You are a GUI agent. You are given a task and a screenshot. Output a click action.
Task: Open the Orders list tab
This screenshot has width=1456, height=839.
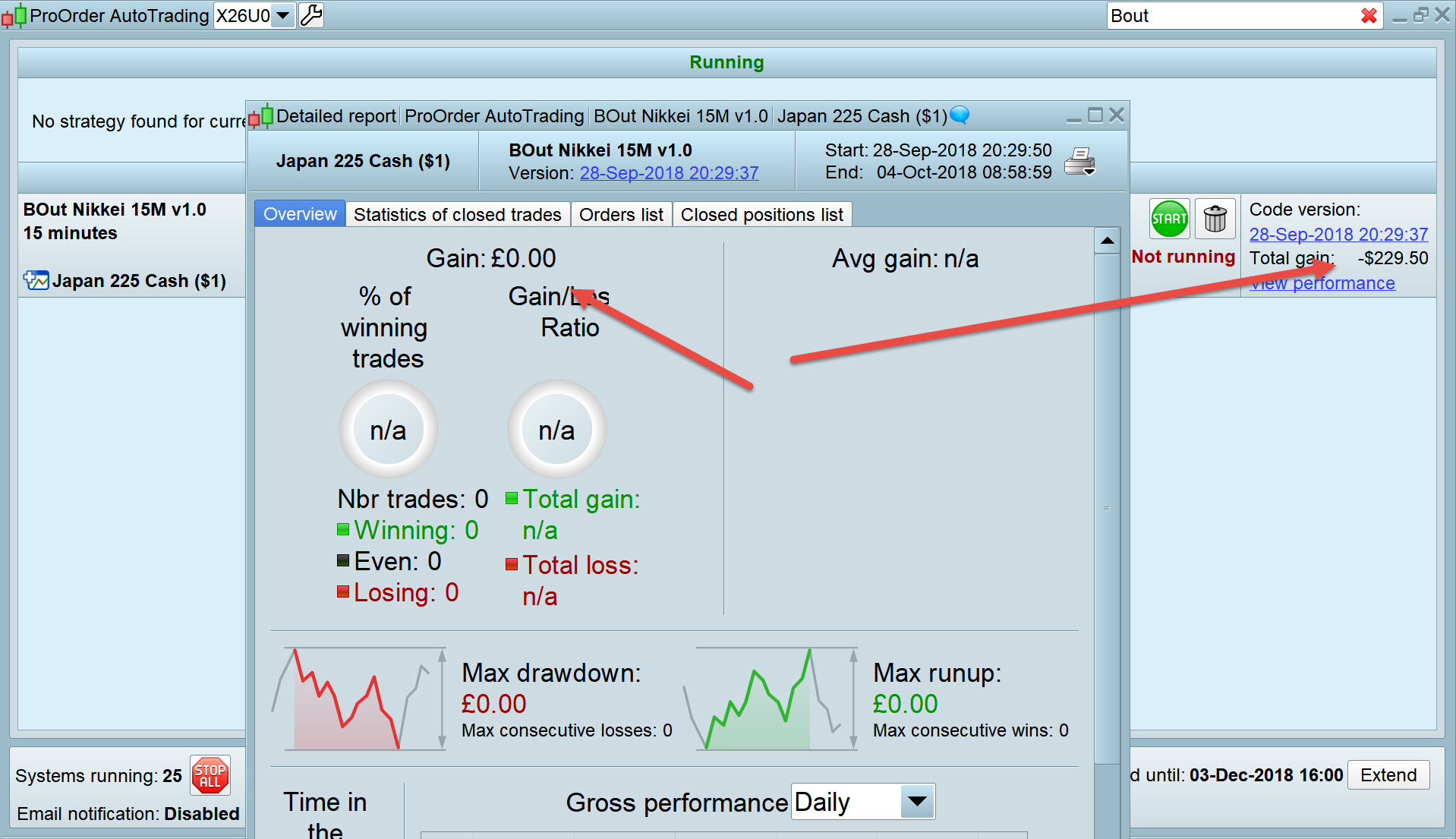coord(621,215)
